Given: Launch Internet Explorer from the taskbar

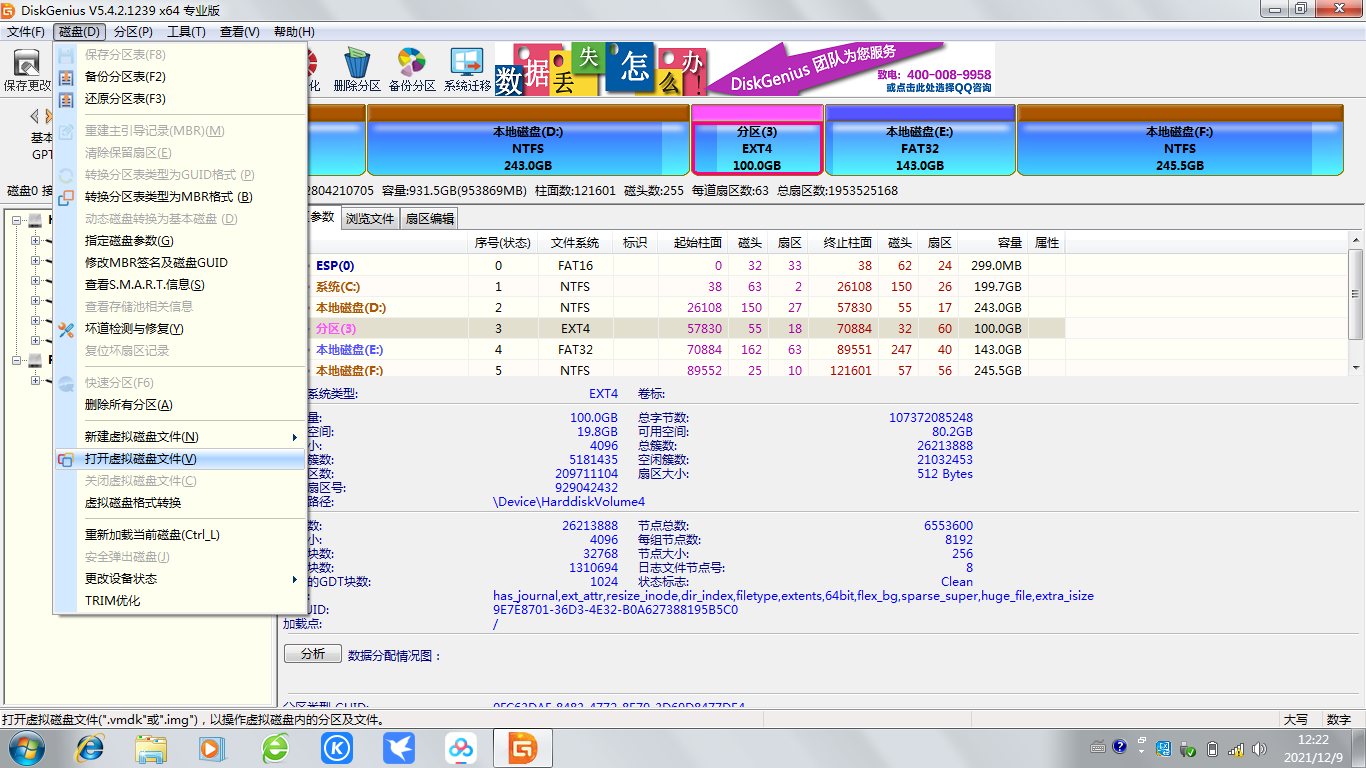Looking at the screenshot, I should (90, 747).
